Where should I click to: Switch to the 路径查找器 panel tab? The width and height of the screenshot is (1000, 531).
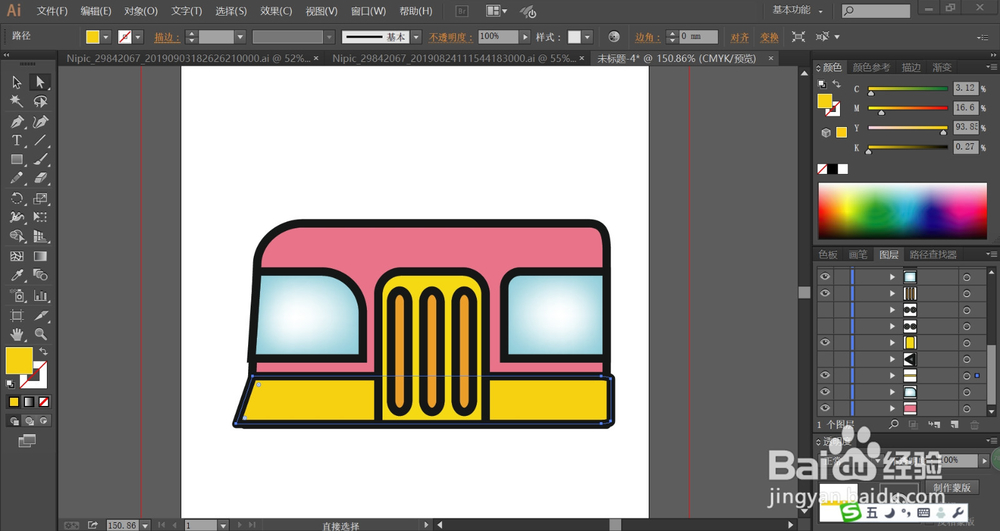933,254
